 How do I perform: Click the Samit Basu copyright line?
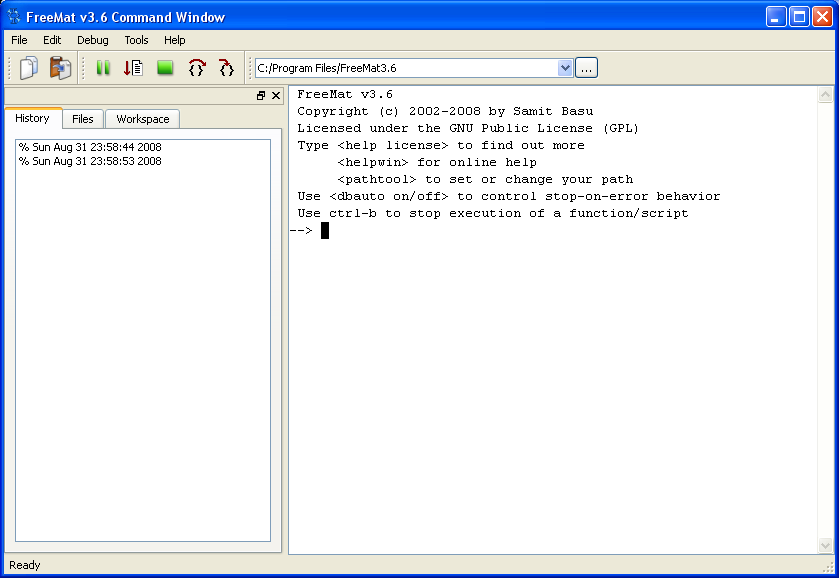[x=445, y=111]
